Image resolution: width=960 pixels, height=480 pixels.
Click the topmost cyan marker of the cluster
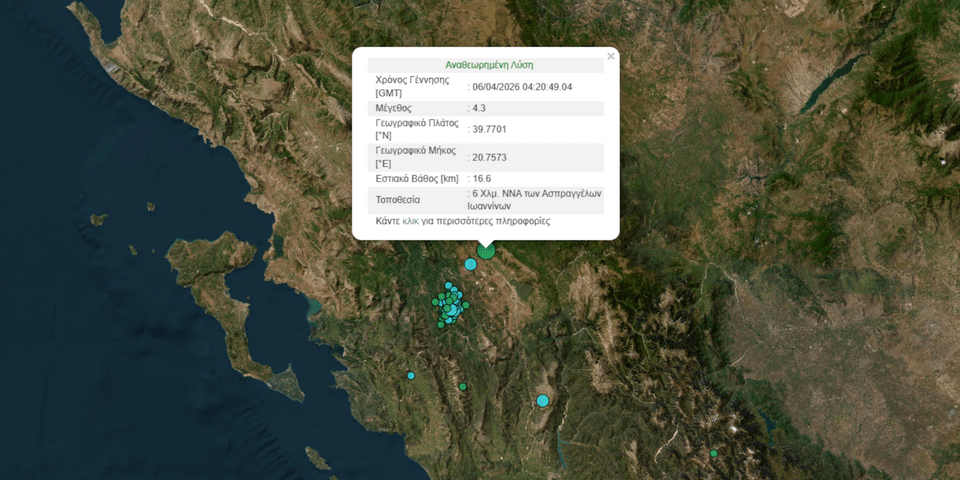[448, 286]
